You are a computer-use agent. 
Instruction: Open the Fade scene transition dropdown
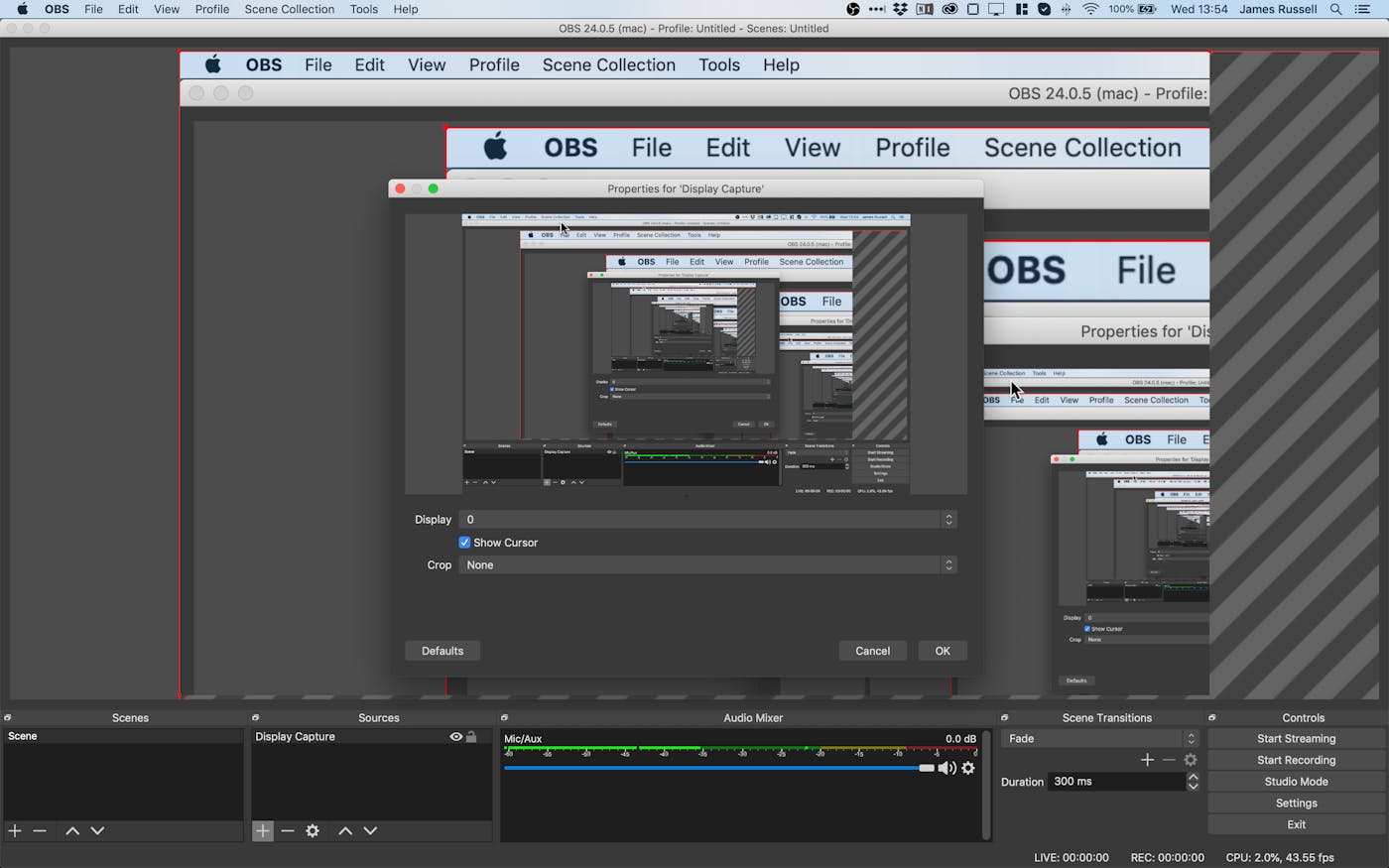click(x=1101, y=739)
